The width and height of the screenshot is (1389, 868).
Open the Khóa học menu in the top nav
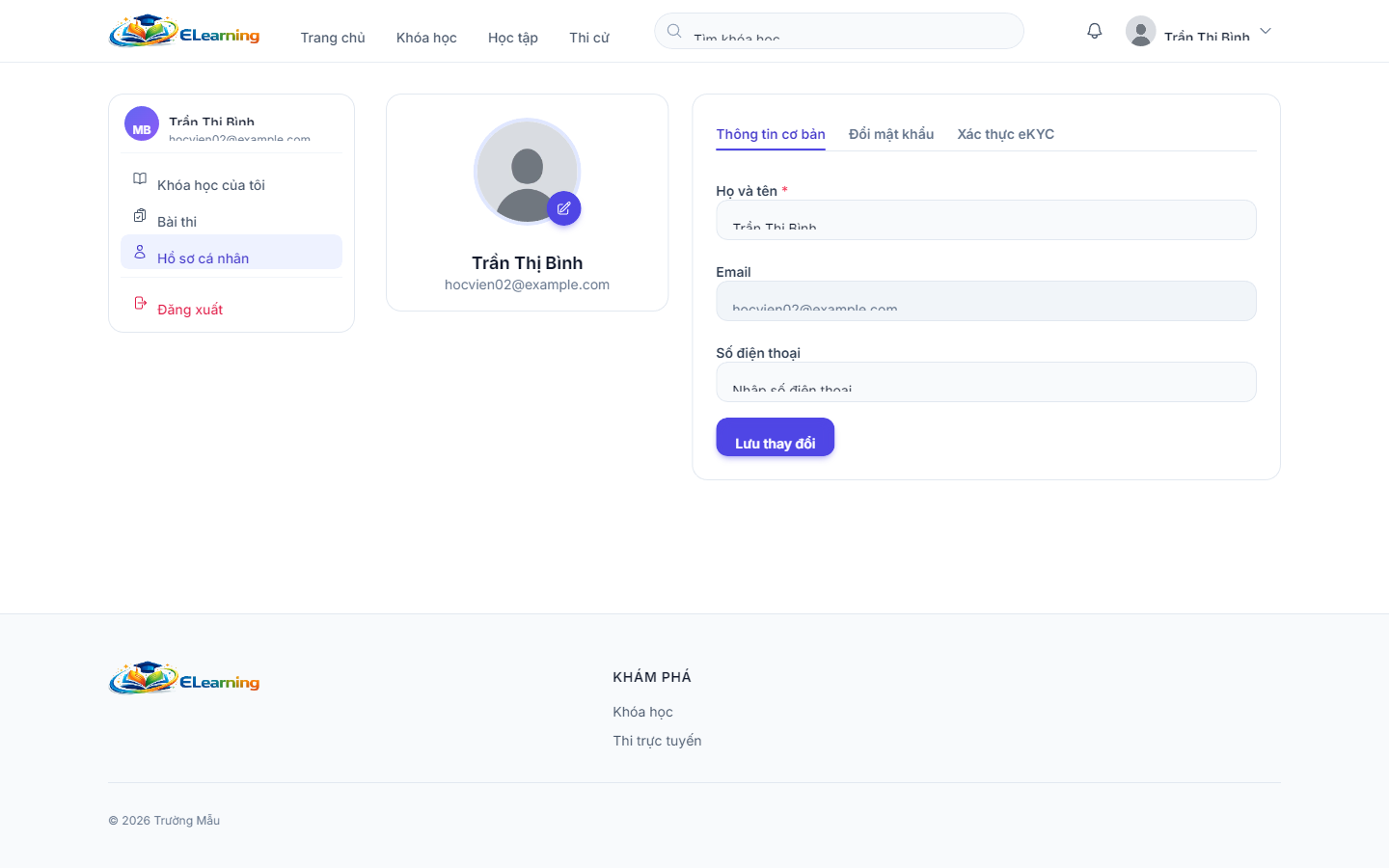coord(426,38)
